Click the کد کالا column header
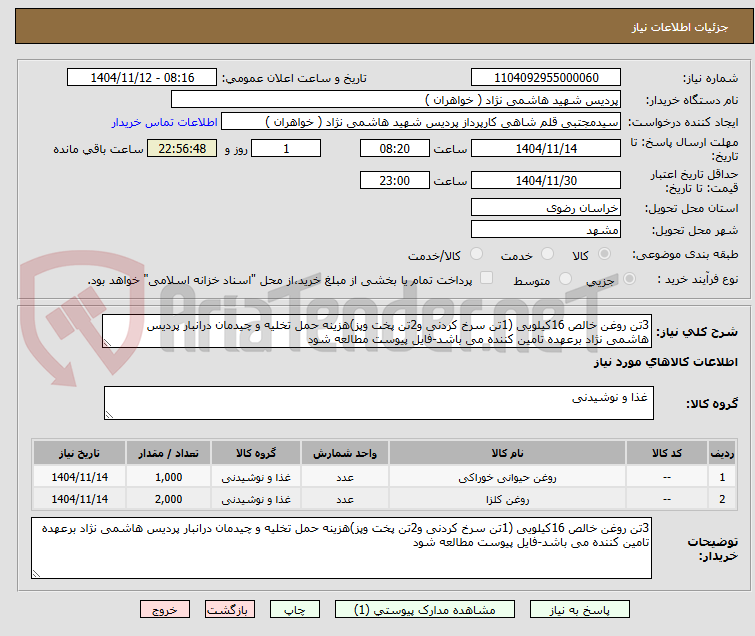 pyautogui.click(x=667, y=453)
